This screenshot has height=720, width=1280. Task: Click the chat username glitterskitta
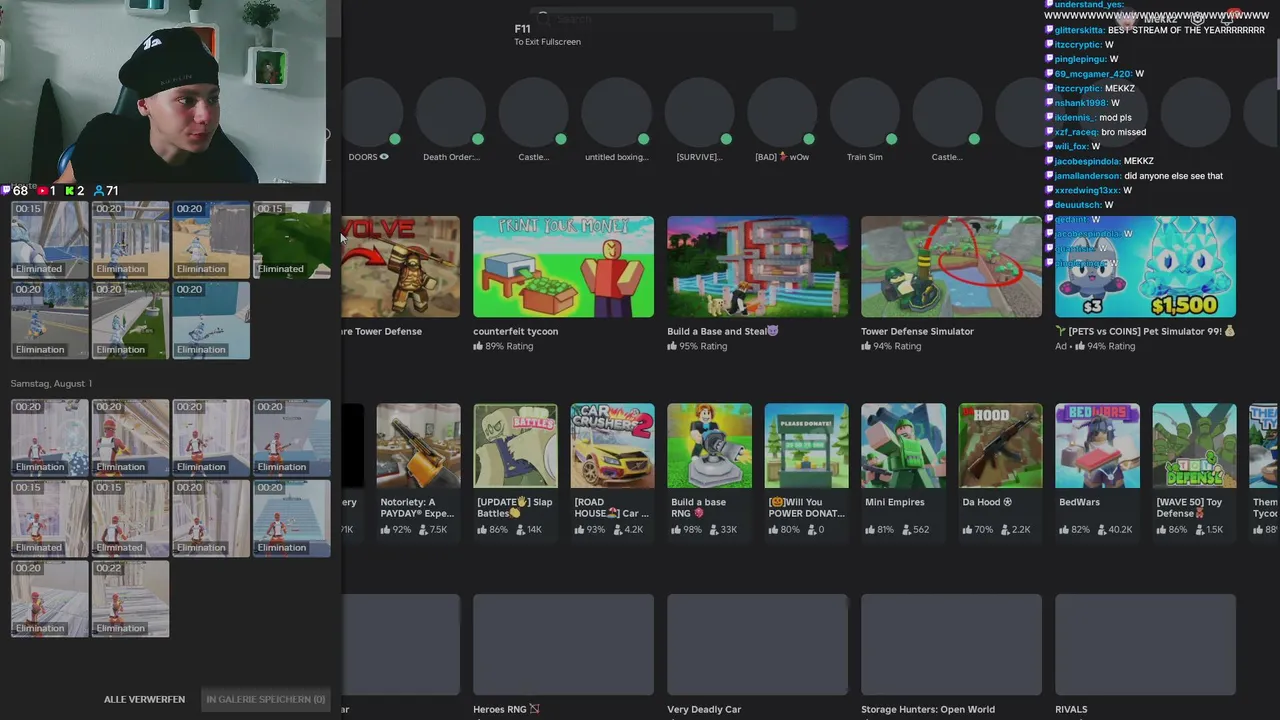click(1078, 30)
